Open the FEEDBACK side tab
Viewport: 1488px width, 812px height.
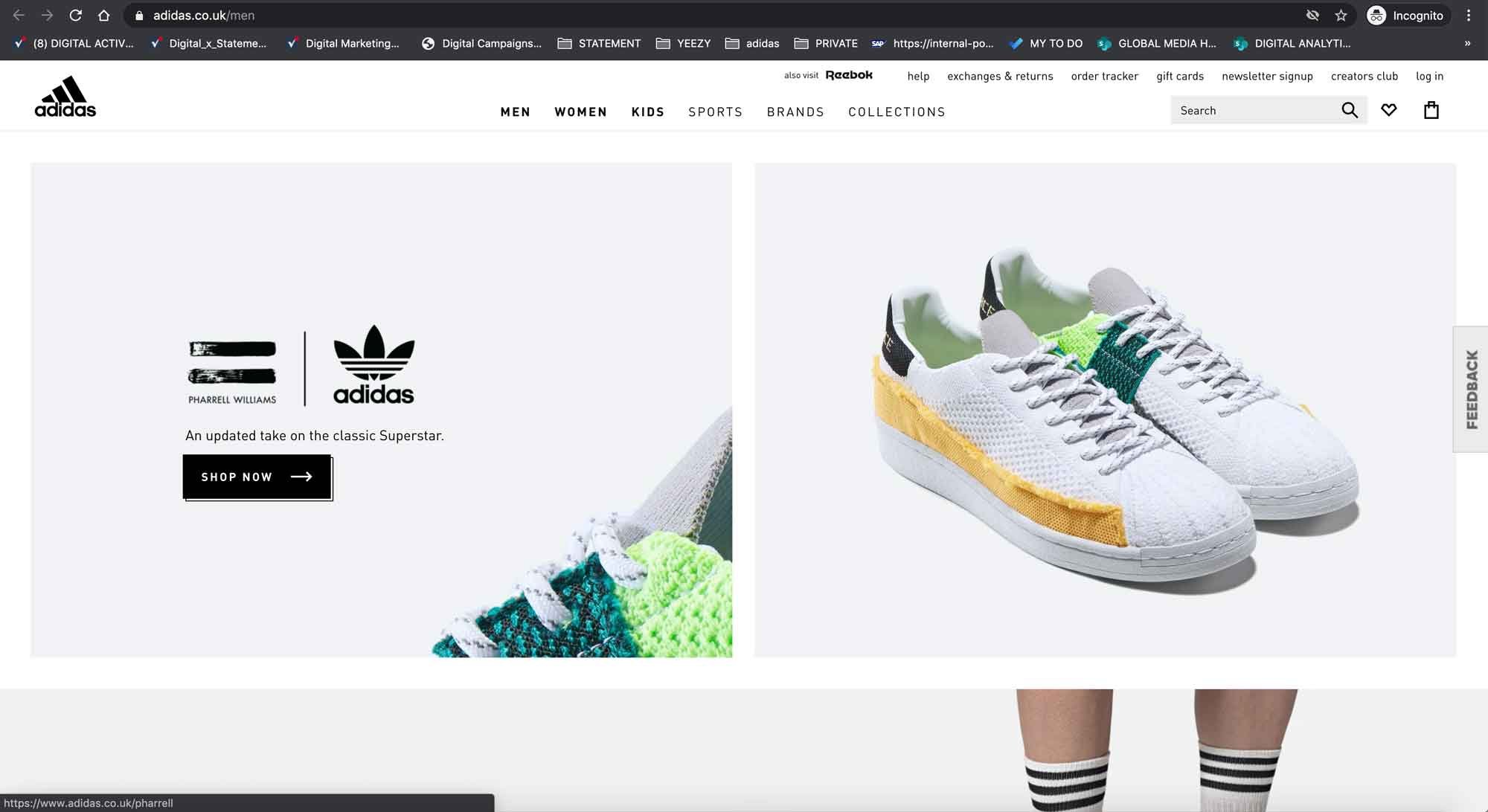1471,389
